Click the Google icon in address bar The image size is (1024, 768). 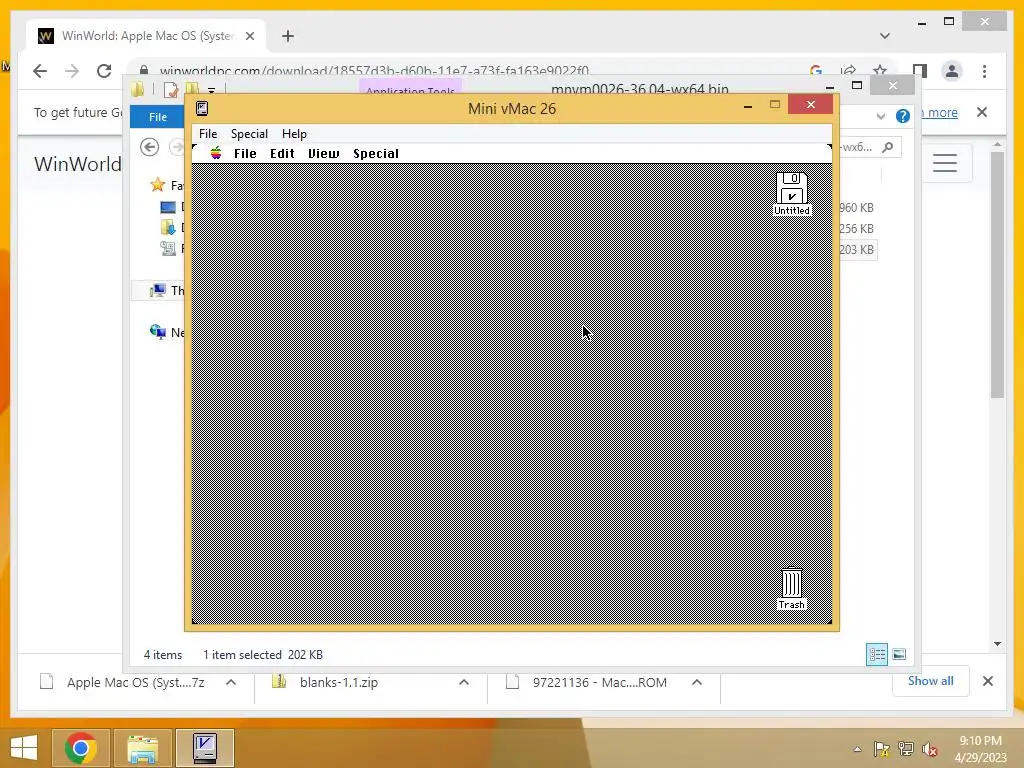click(x=816, y=70)
